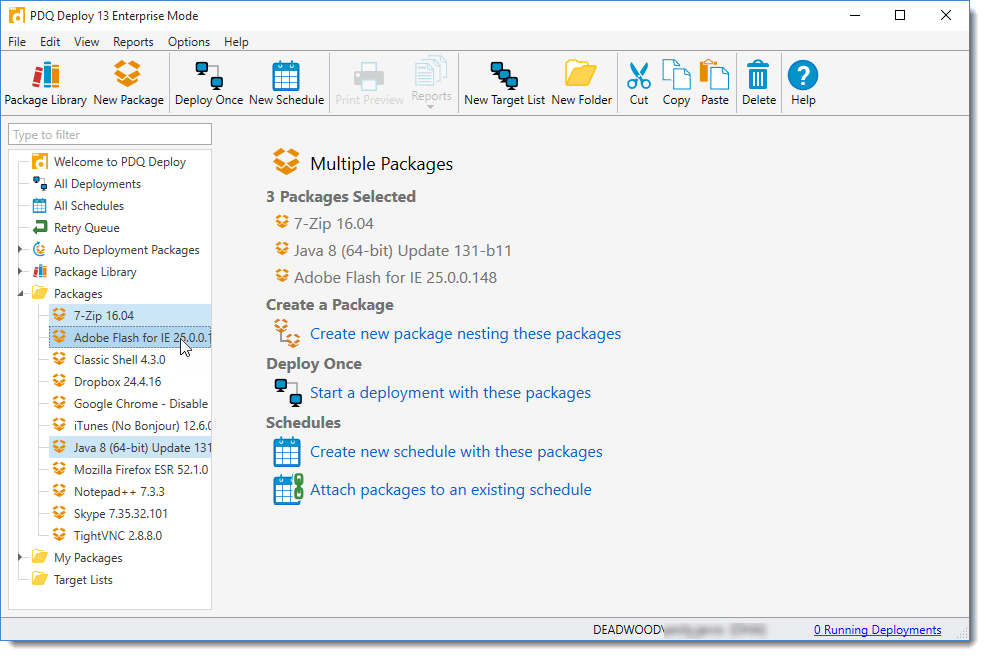Expand Auto Deployment Packages
985x656 pixels.
pos(20,249)
